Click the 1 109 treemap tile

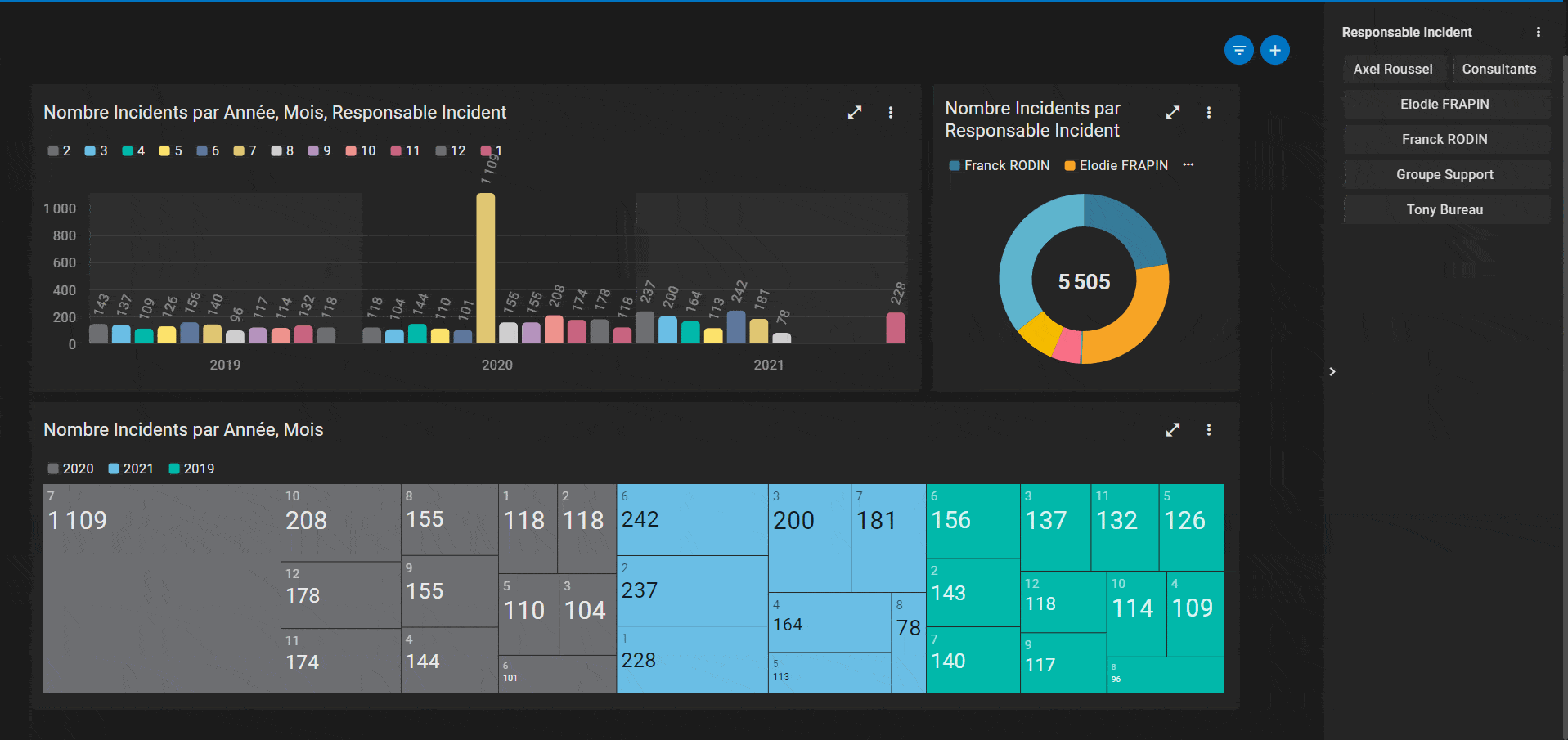click(x=161, y=589)
